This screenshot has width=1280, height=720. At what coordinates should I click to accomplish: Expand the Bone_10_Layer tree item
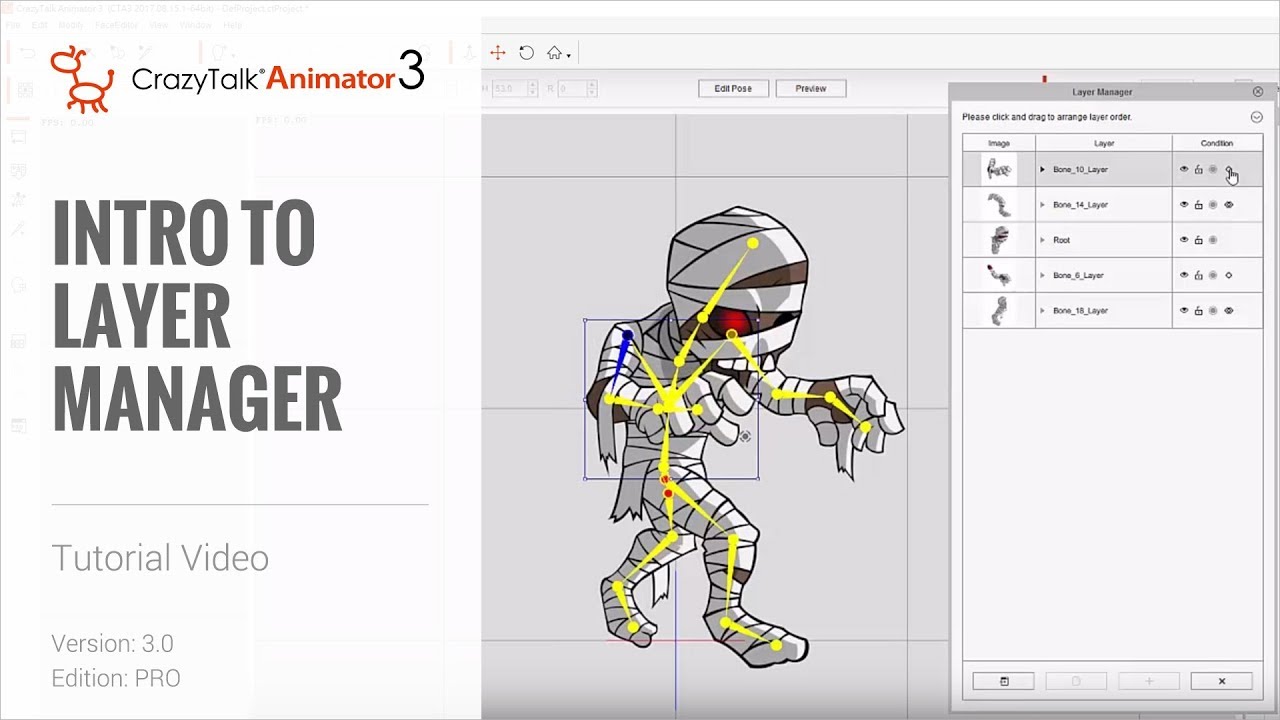(1041, 170)
